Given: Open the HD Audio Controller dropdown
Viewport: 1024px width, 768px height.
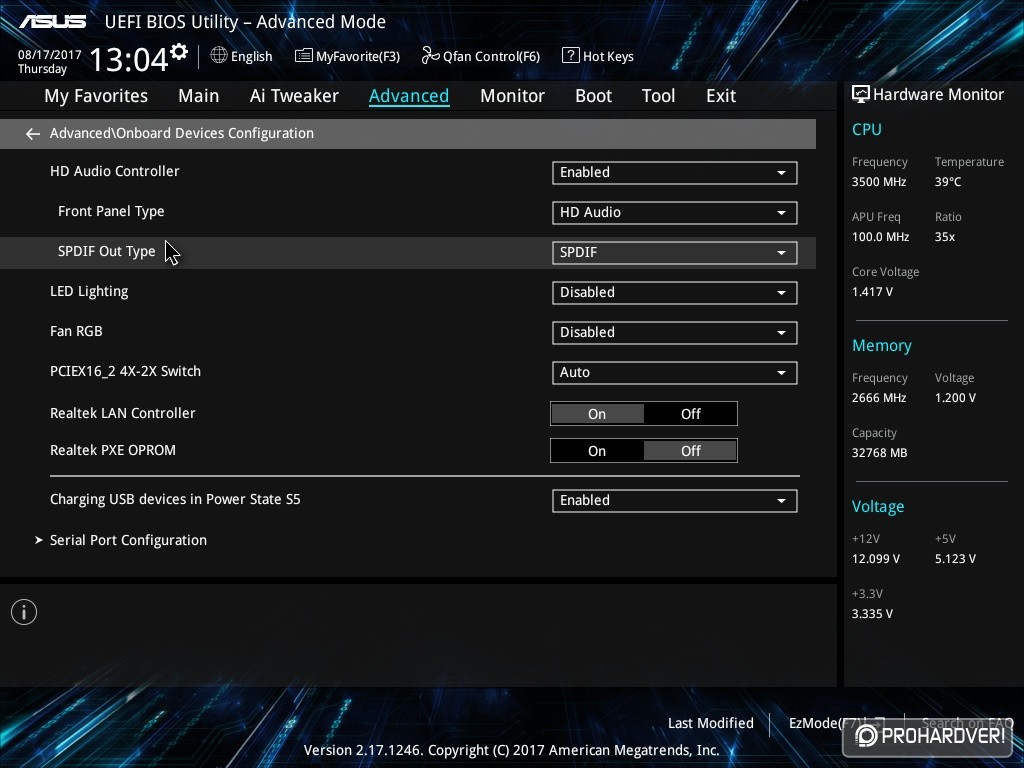Looking at the screenshot, I should pos(675,172).
